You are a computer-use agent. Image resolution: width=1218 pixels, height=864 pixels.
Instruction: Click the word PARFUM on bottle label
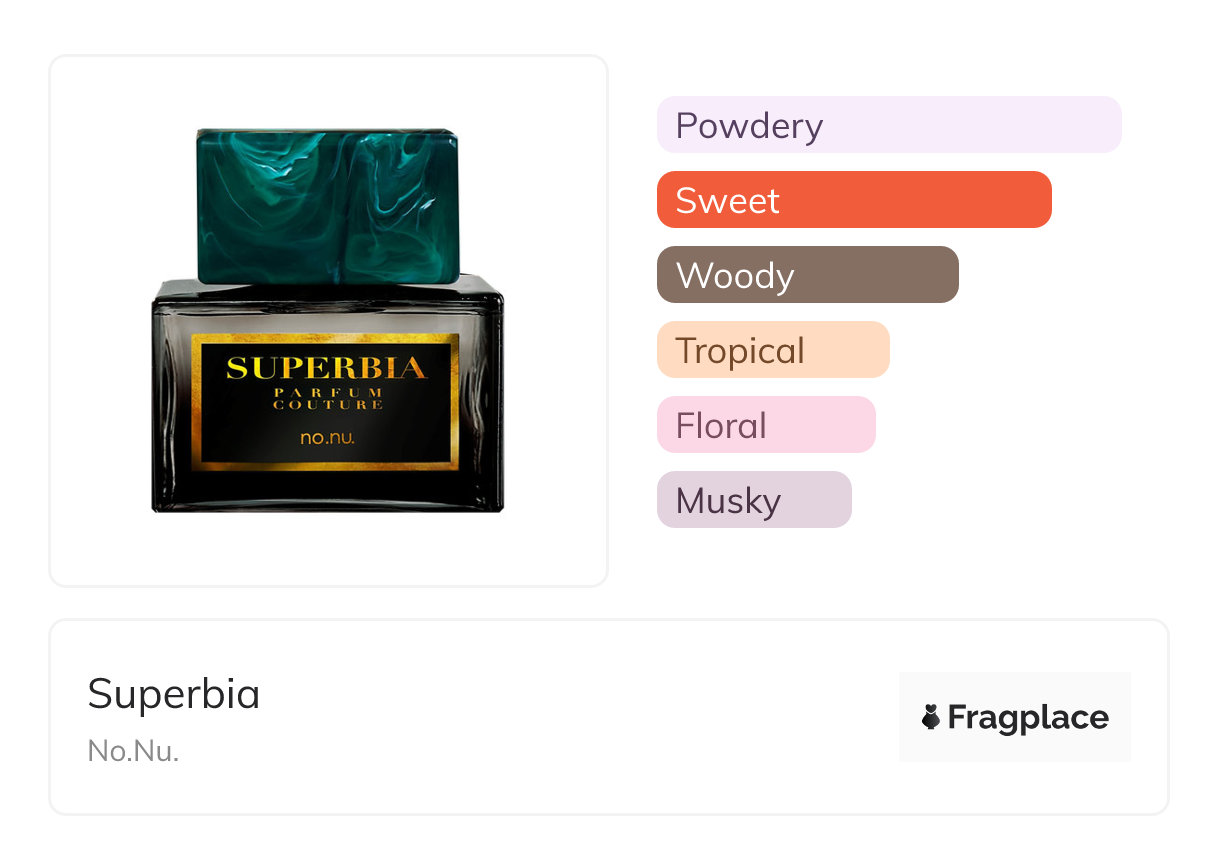coord(326,392)
